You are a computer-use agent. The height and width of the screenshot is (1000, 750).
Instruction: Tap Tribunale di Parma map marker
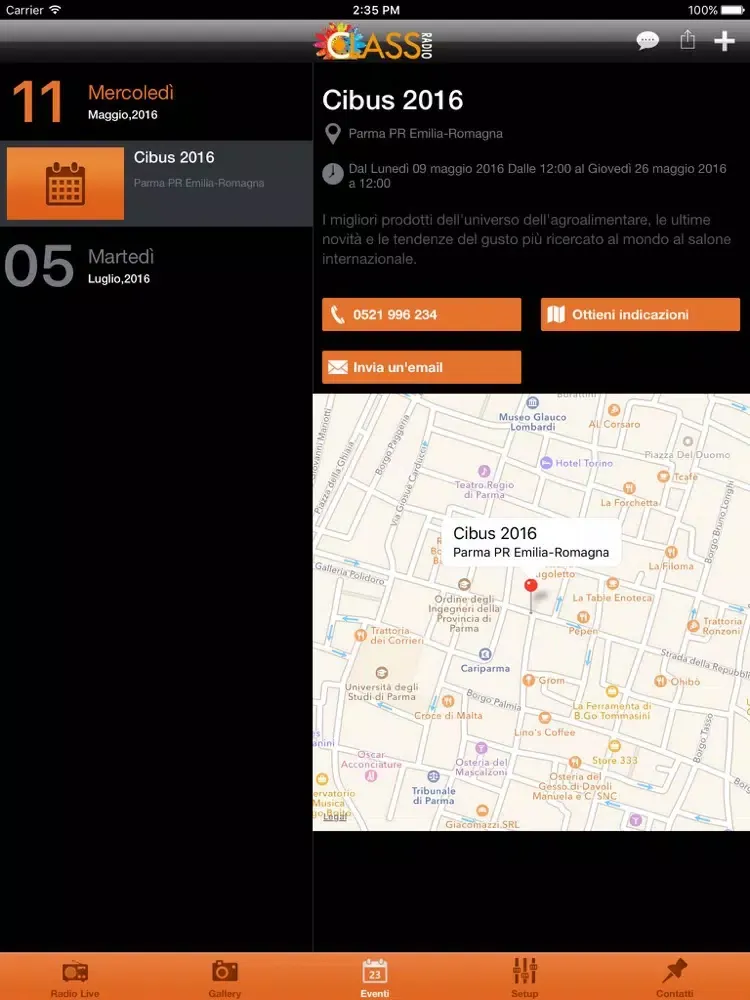tap(434, 776)
